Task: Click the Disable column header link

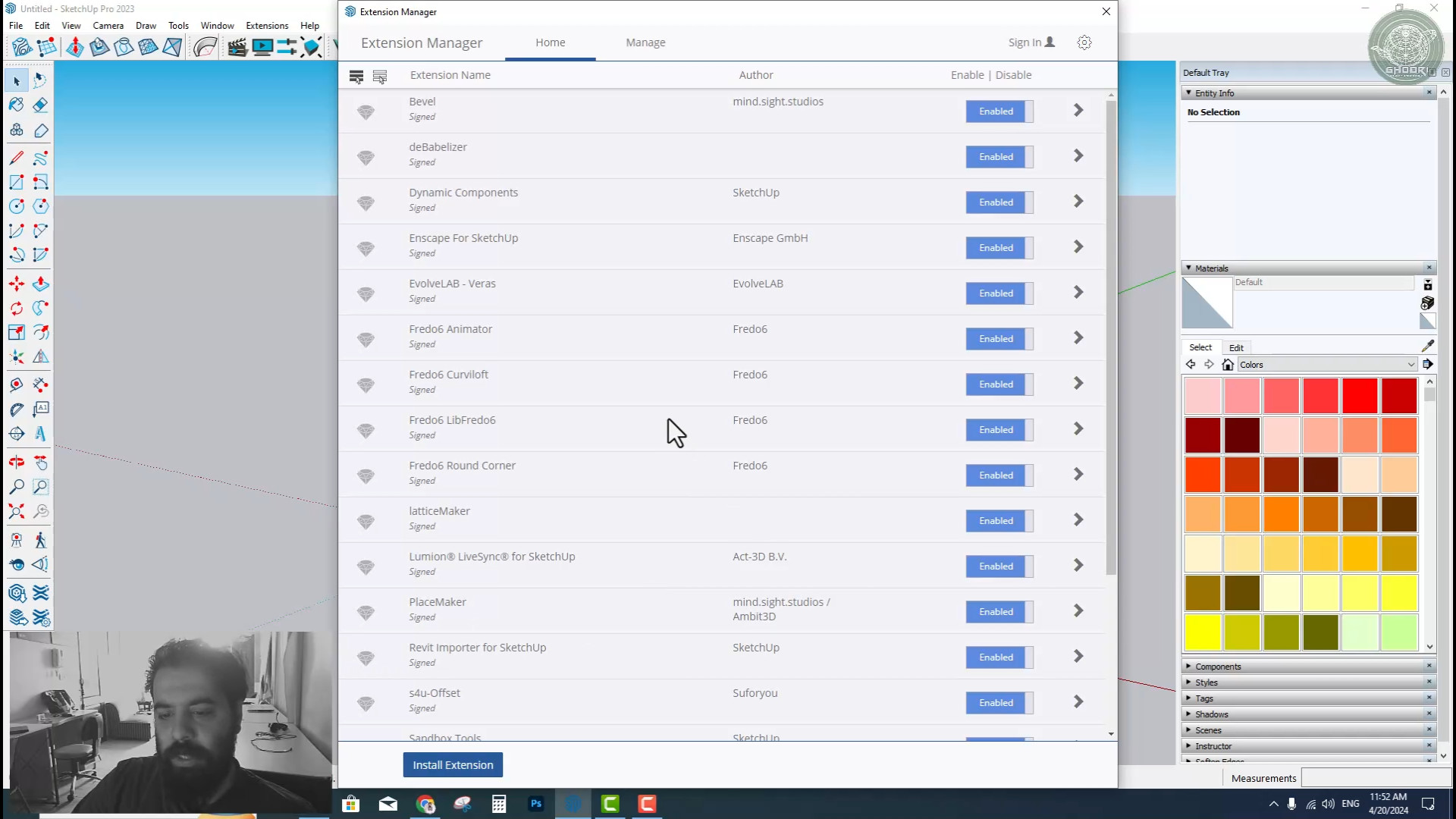Action: (1013, 75)
